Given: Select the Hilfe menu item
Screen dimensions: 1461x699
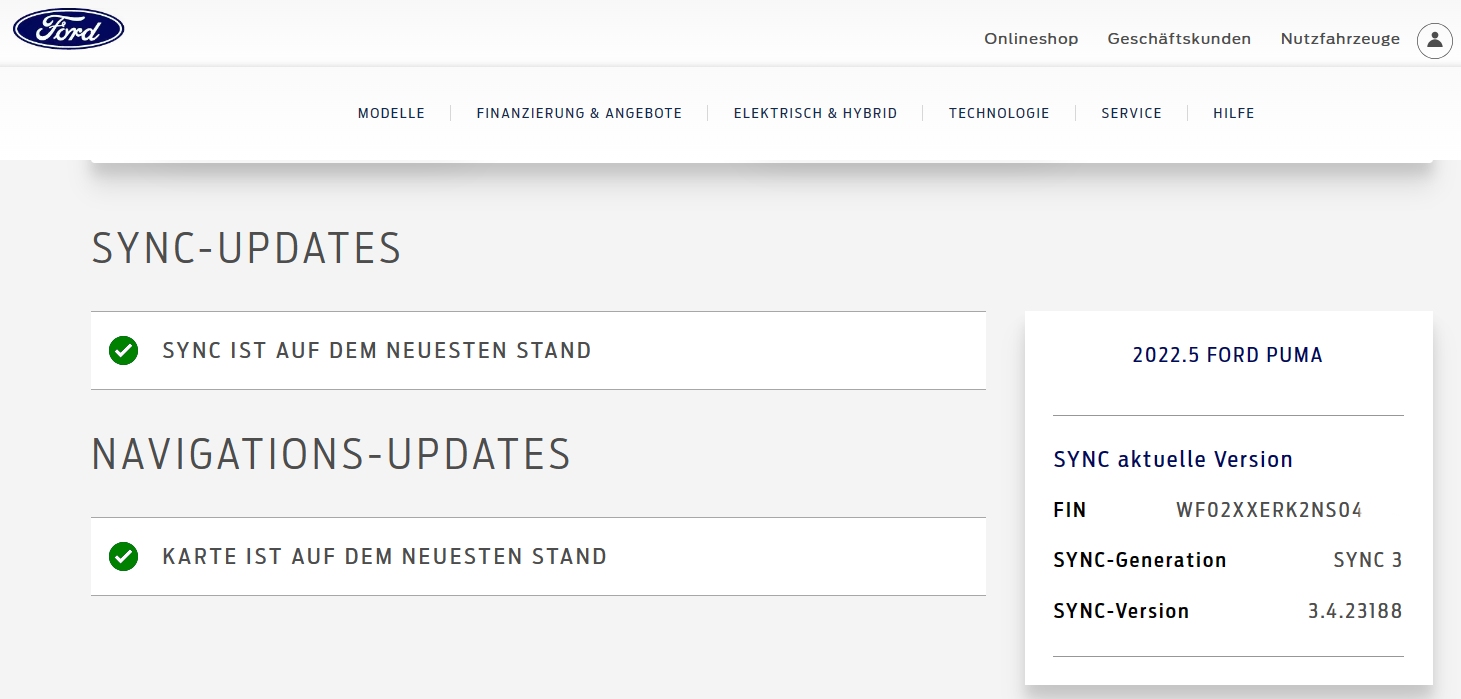Looking at the screenshot, I should tap(1233, 114).
